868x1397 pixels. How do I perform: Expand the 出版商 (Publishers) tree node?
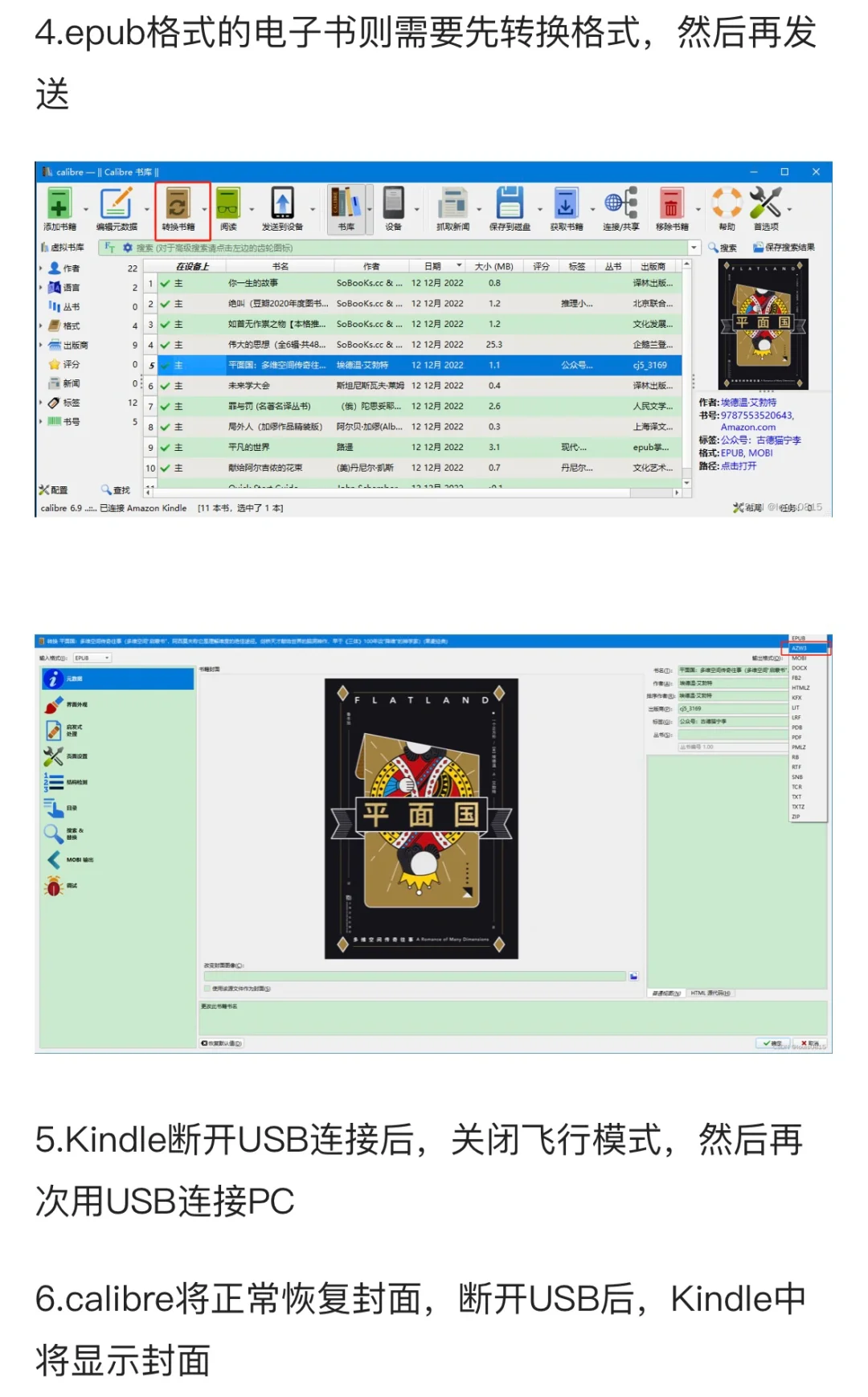pyautogui.click(x=41, y=345)
